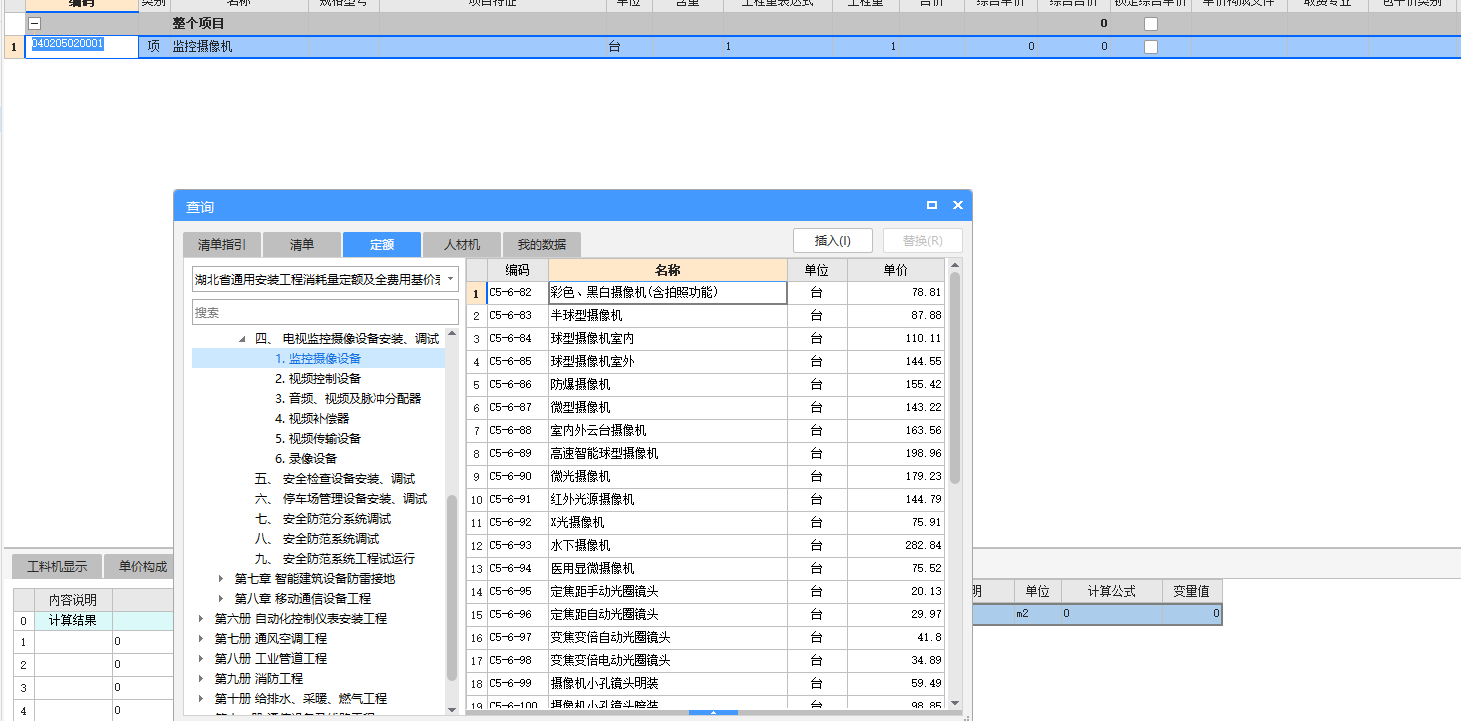Click 单价 column header in quota table

pyautogui.click(x=895, y=270)
